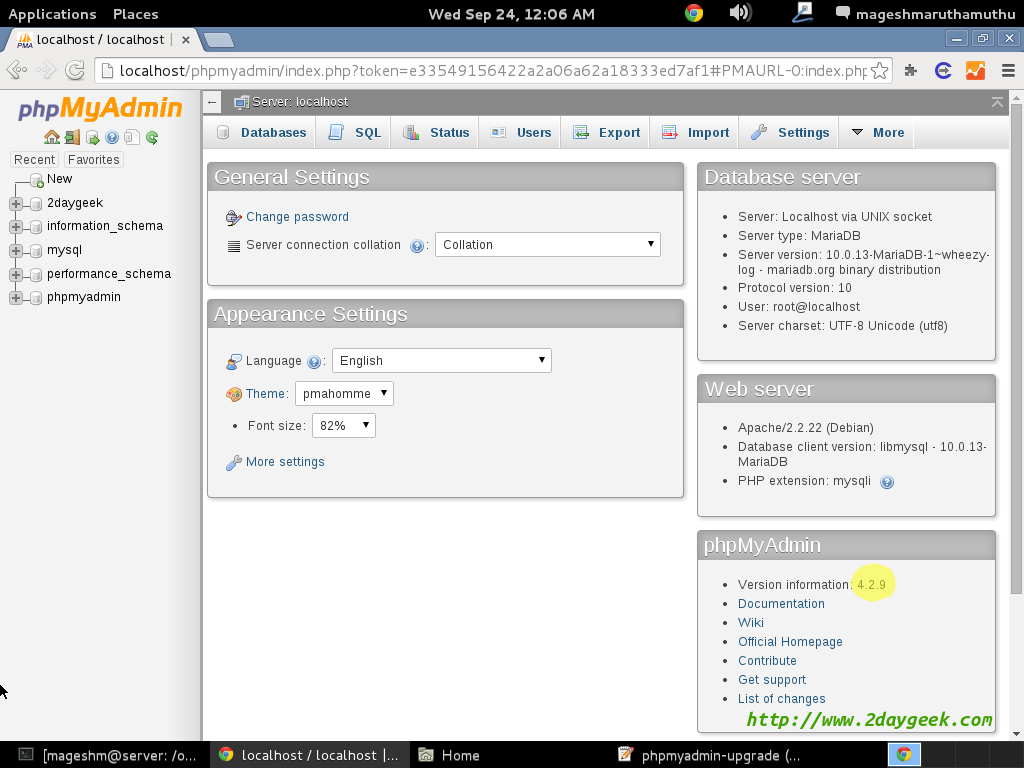The width and height of the screenshot is (1024, 768).
Task: Open the Theme dropdown showing pmahomme
Action: [344, 394]
